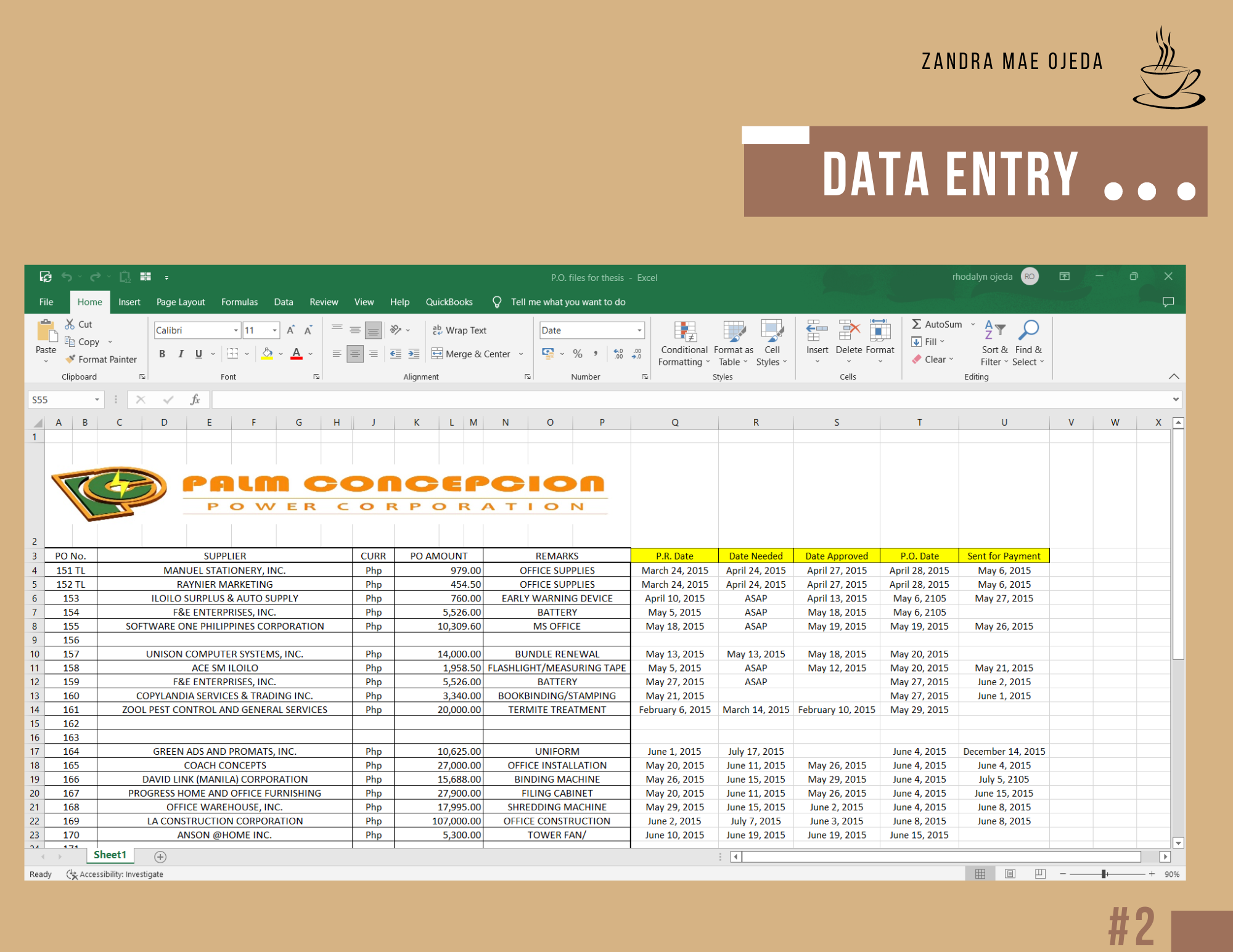Viewport: 1233px width, 952px height.
Task: Click inside the formula bar input
Action: pyautogui.click(x=678, y=400)
